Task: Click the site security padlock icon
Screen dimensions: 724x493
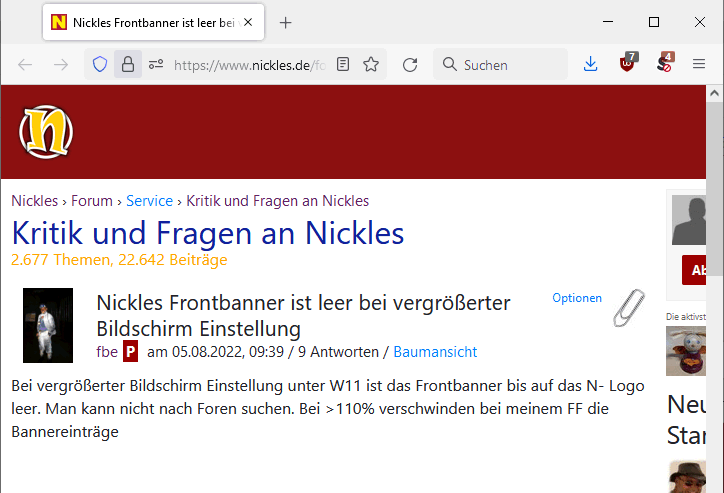Action: [x=128, y=65]
